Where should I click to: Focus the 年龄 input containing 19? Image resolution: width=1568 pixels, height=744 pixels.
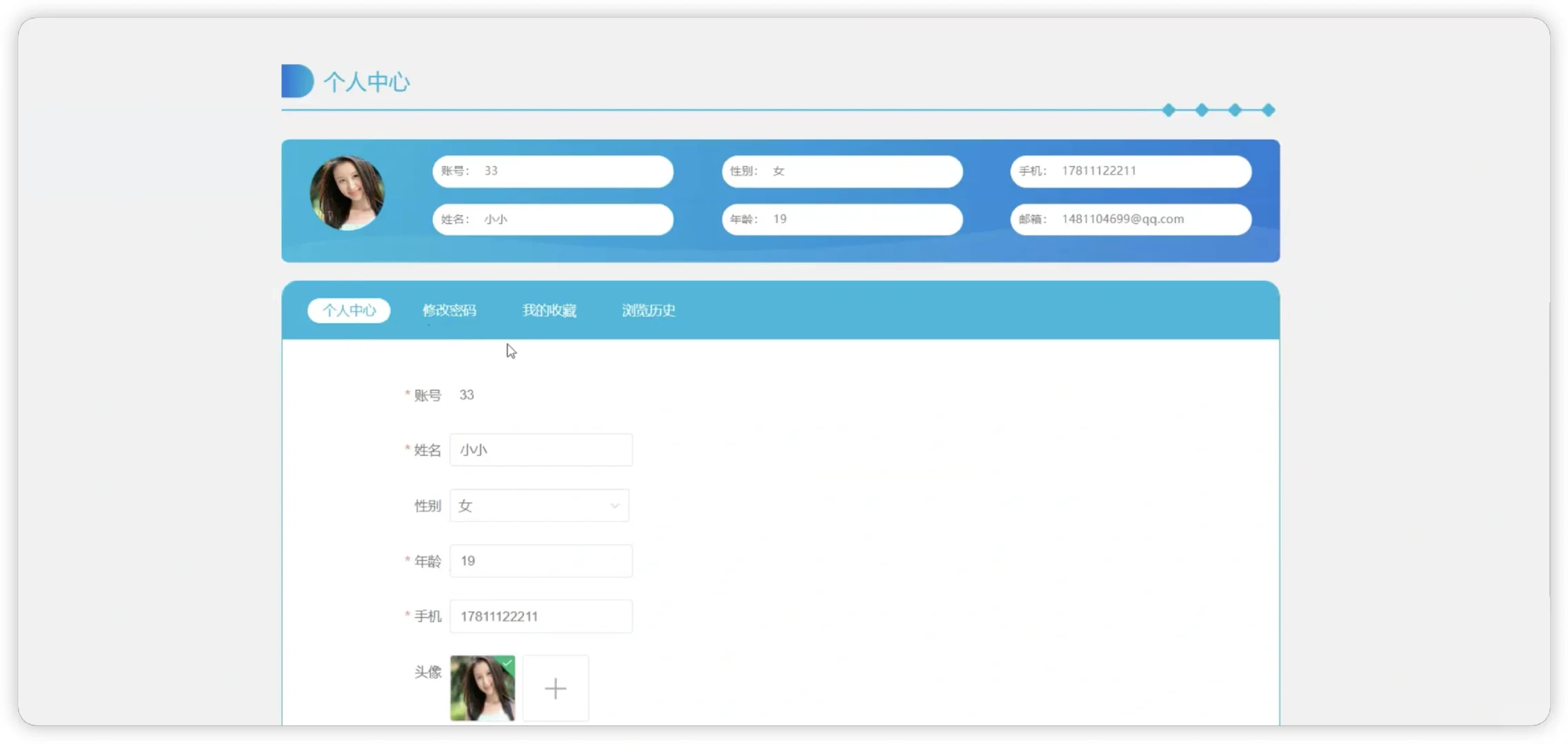point(541,561)
